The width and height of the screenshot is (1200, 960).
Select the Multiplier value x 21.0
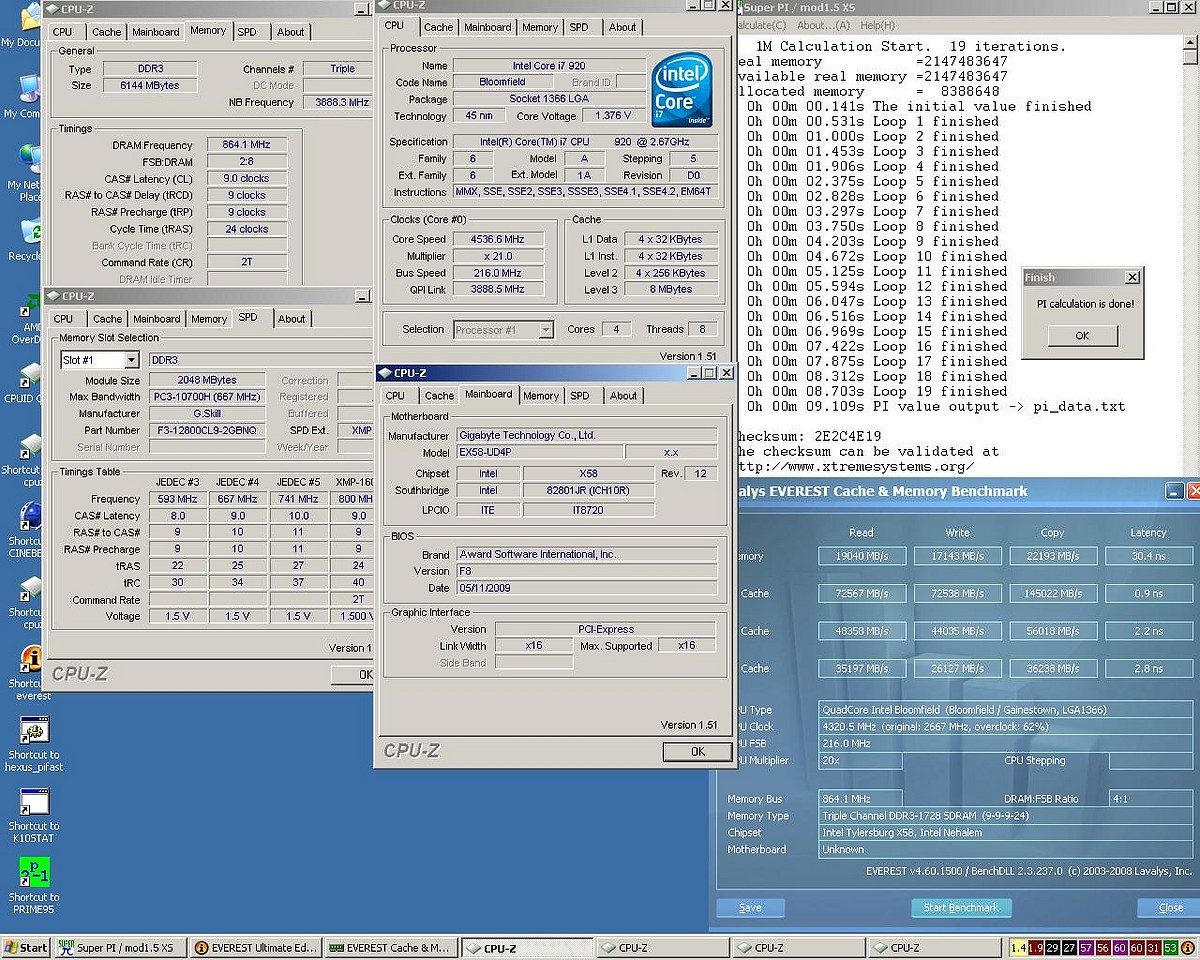500,256
